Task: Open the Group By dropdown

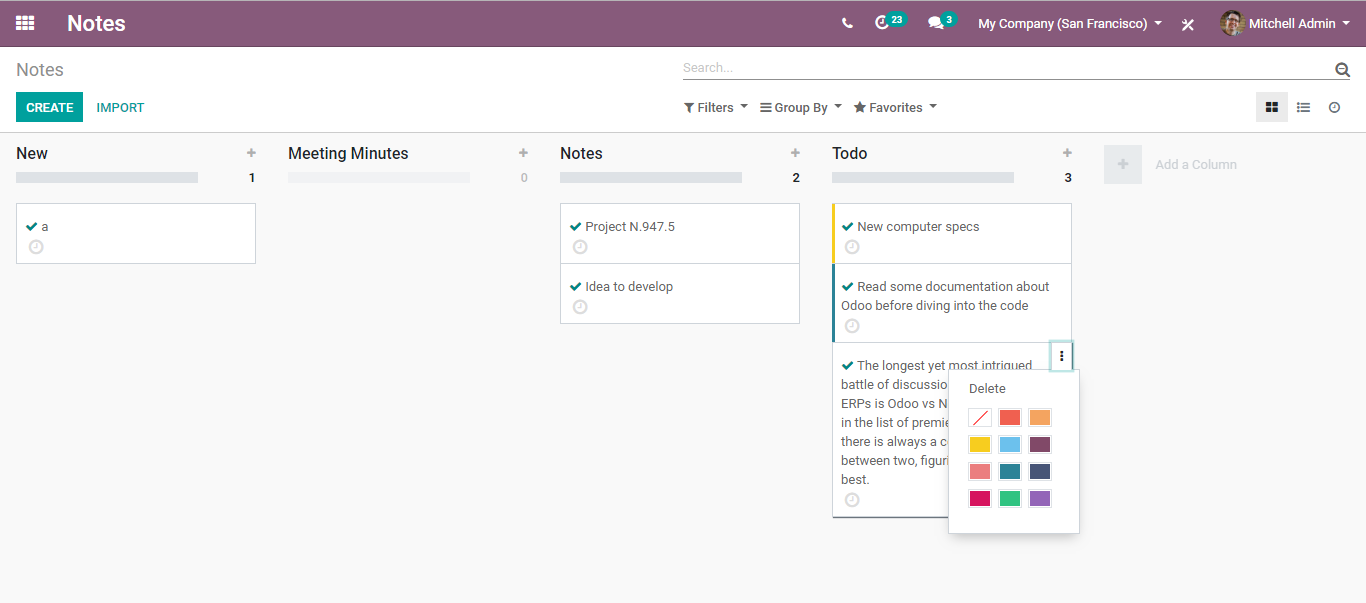Action: pyautogui.click(x=801, y=107)
